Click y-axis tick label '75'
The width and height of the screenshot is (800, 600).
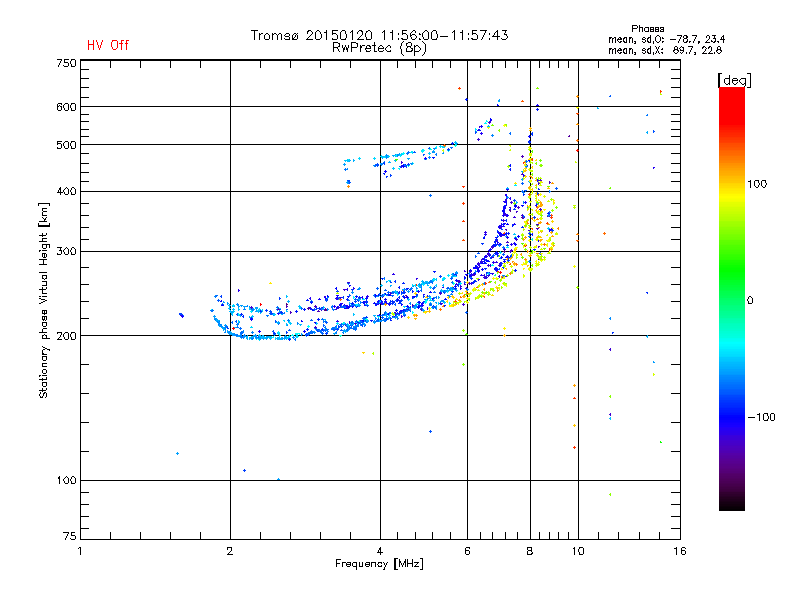[x=70, y=536]
